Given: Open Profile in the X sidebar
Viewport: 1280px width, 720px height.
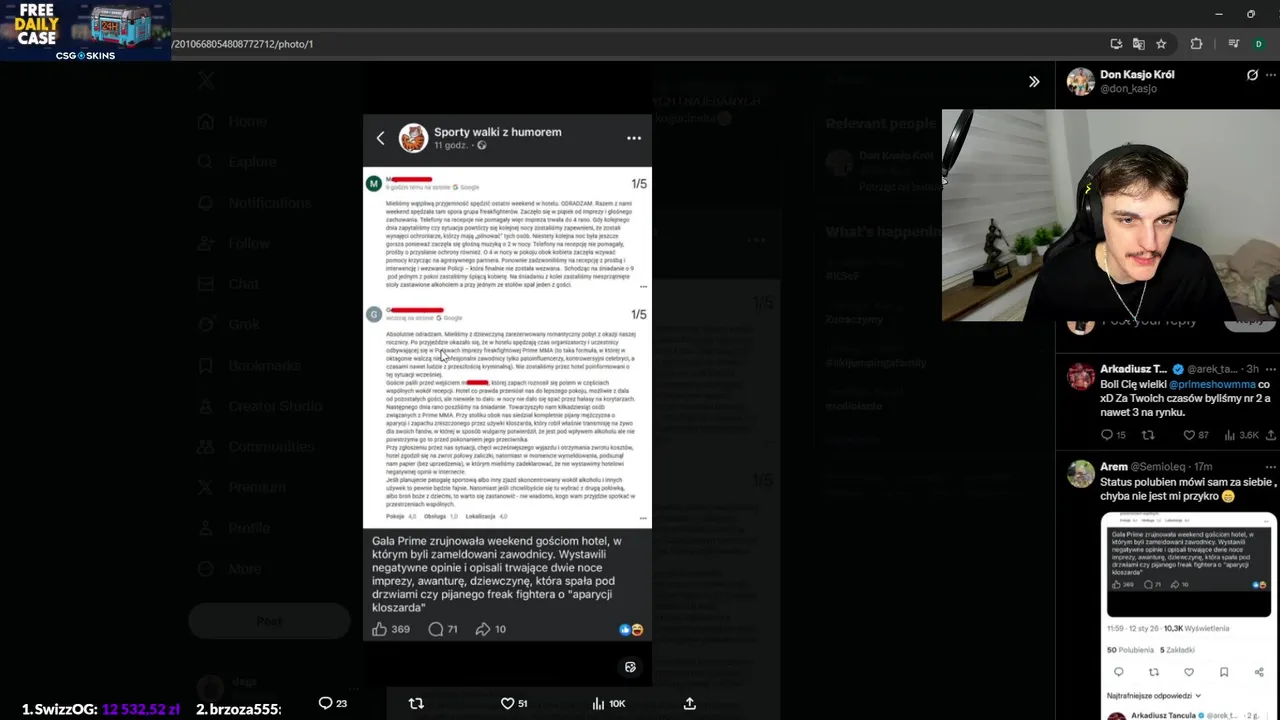Looking at the screenshot, I should (234, 528).
